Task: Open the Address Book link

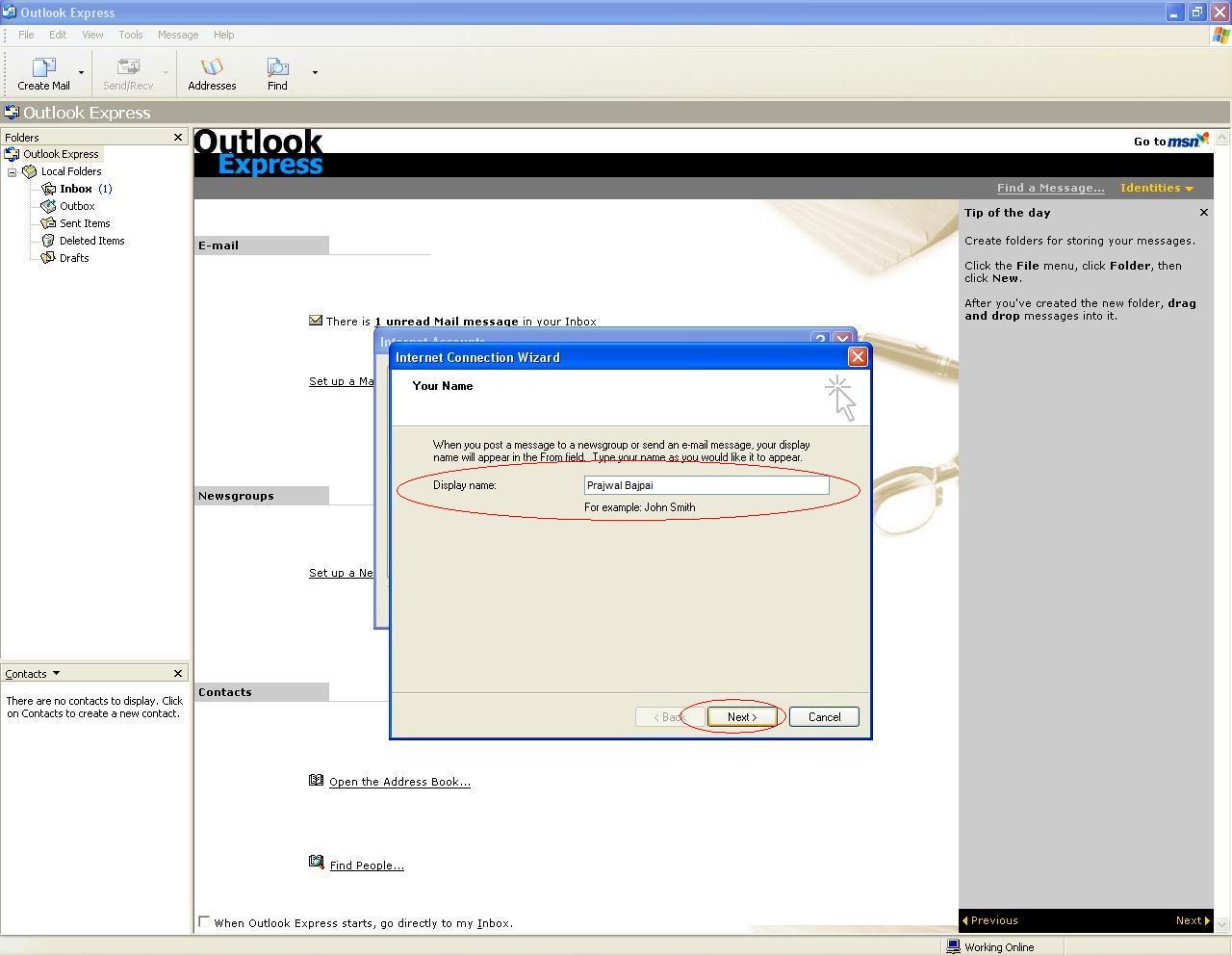Action: point(399,782)
